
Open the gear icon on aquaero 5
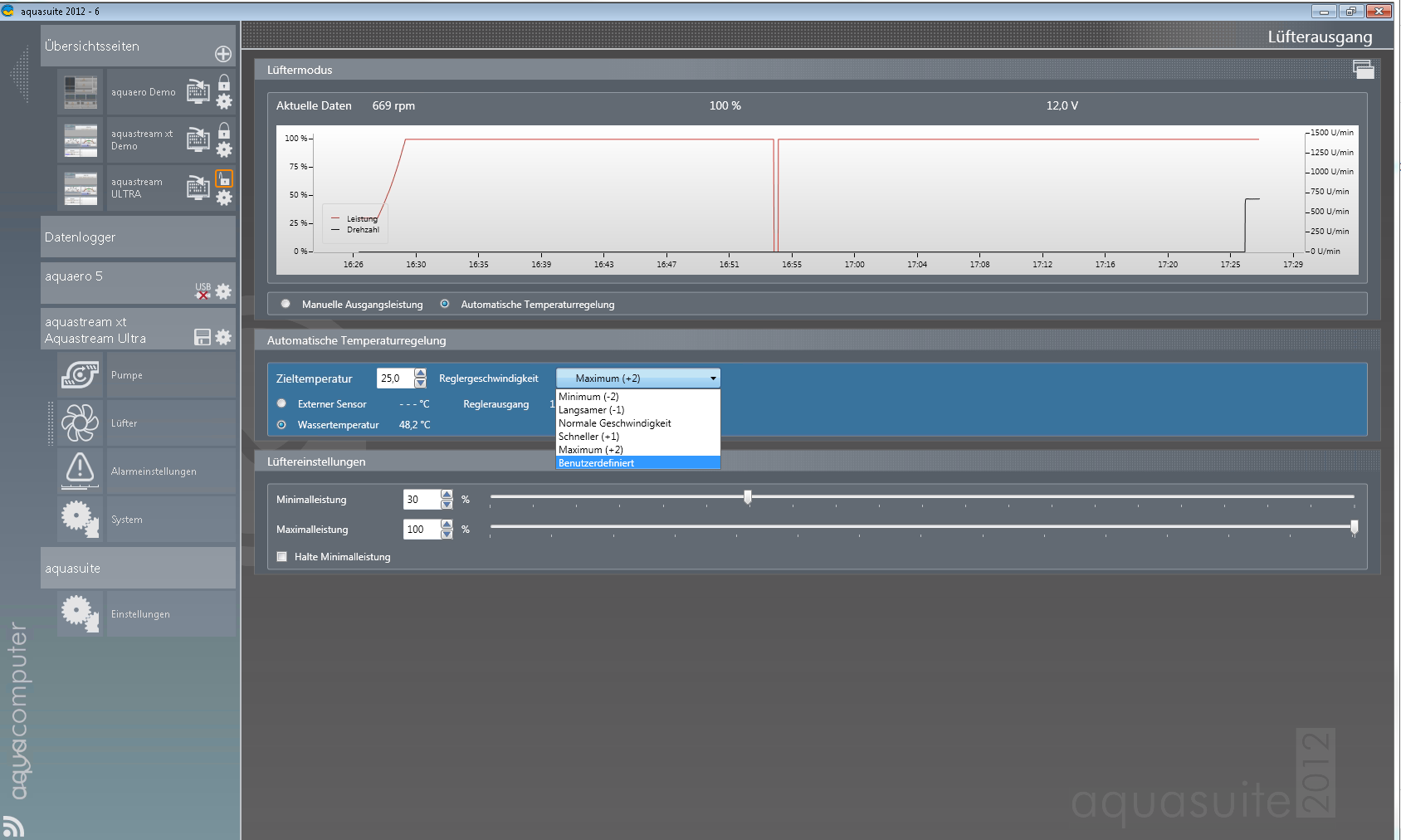[x=223, y=291]
